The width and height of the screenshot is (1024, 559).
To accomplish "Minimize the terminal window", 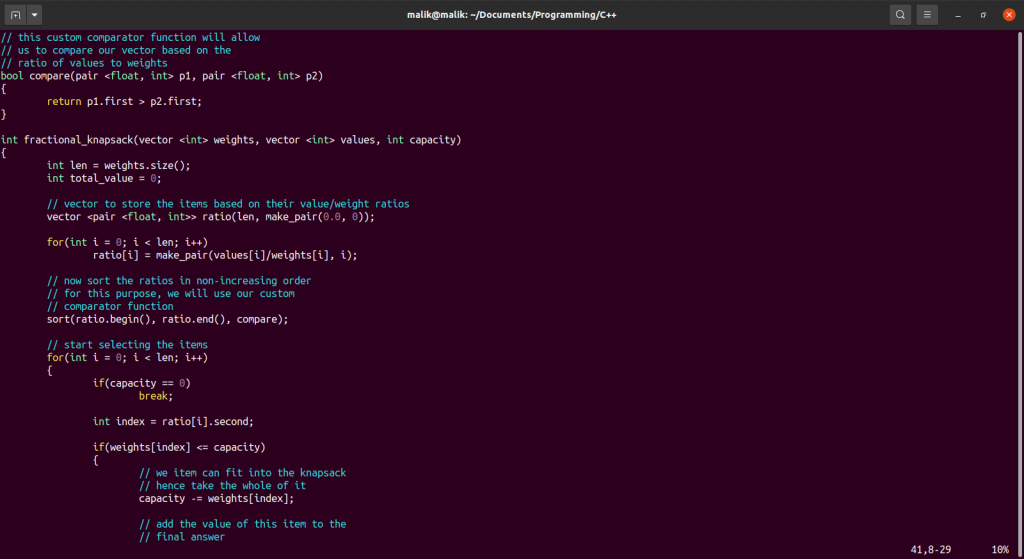I will [x=958, y=15].
